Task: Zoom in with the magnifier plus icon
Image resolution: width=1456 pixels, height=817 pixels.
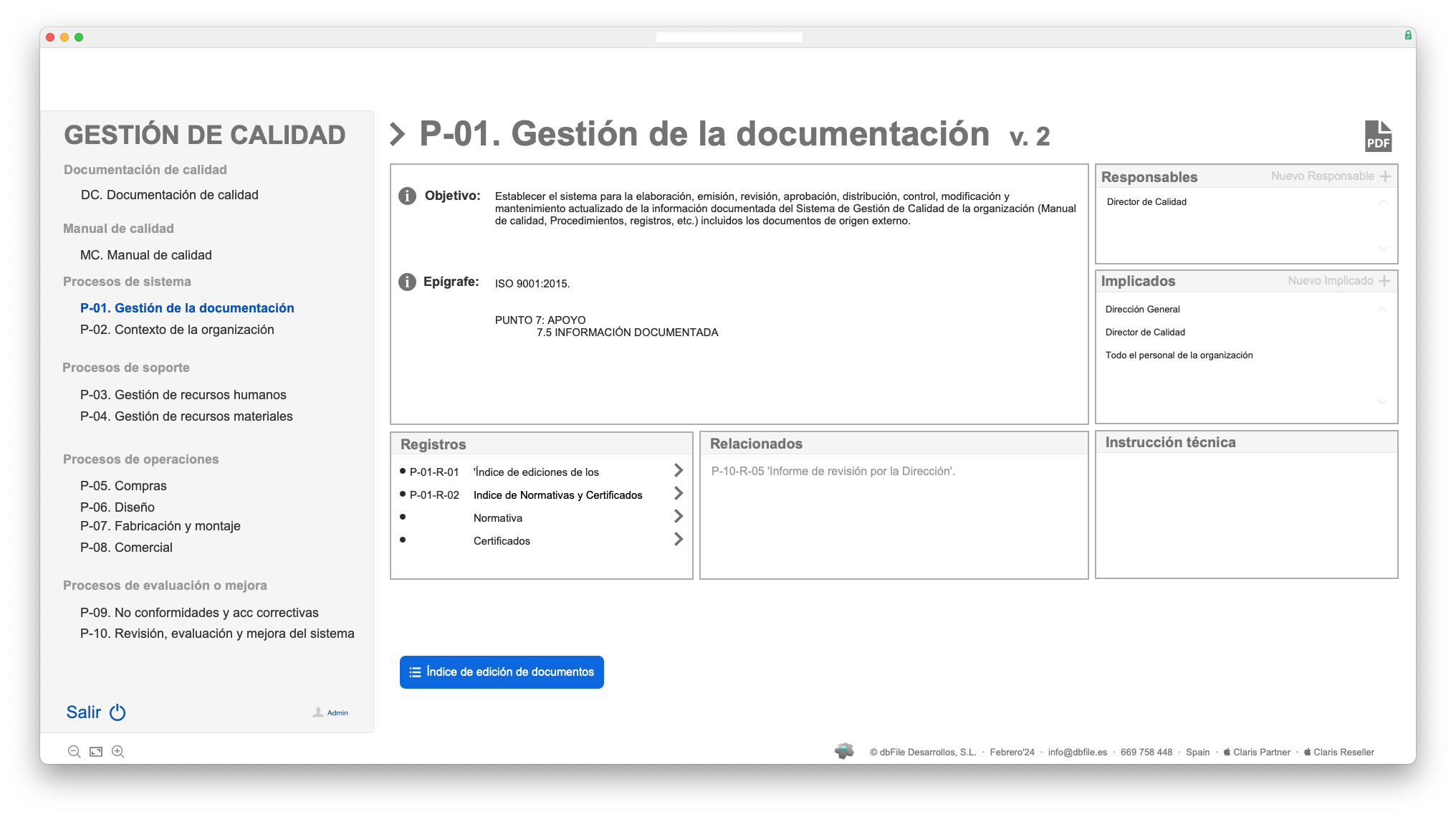Action: click(x=118, y=752)
